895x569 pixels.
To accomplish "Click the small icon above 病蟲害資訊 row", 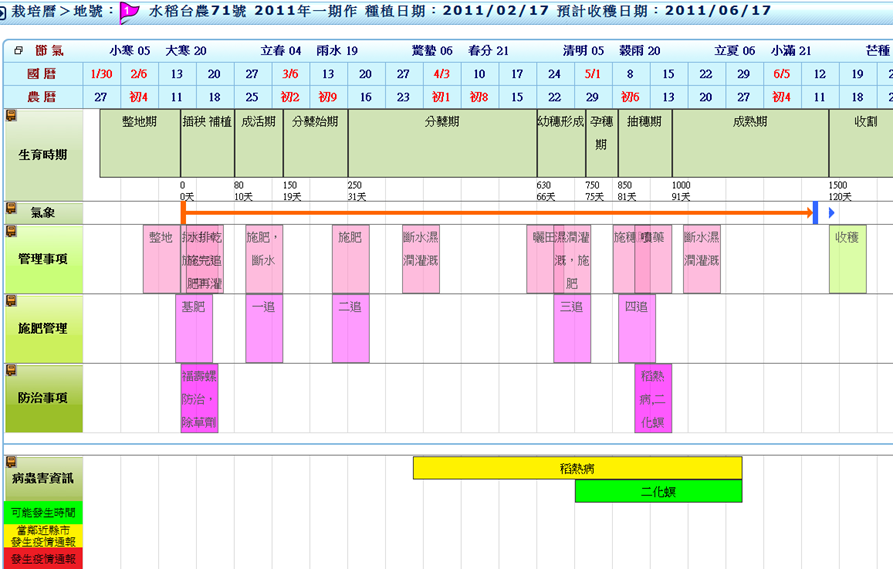I will click(11, 462).
